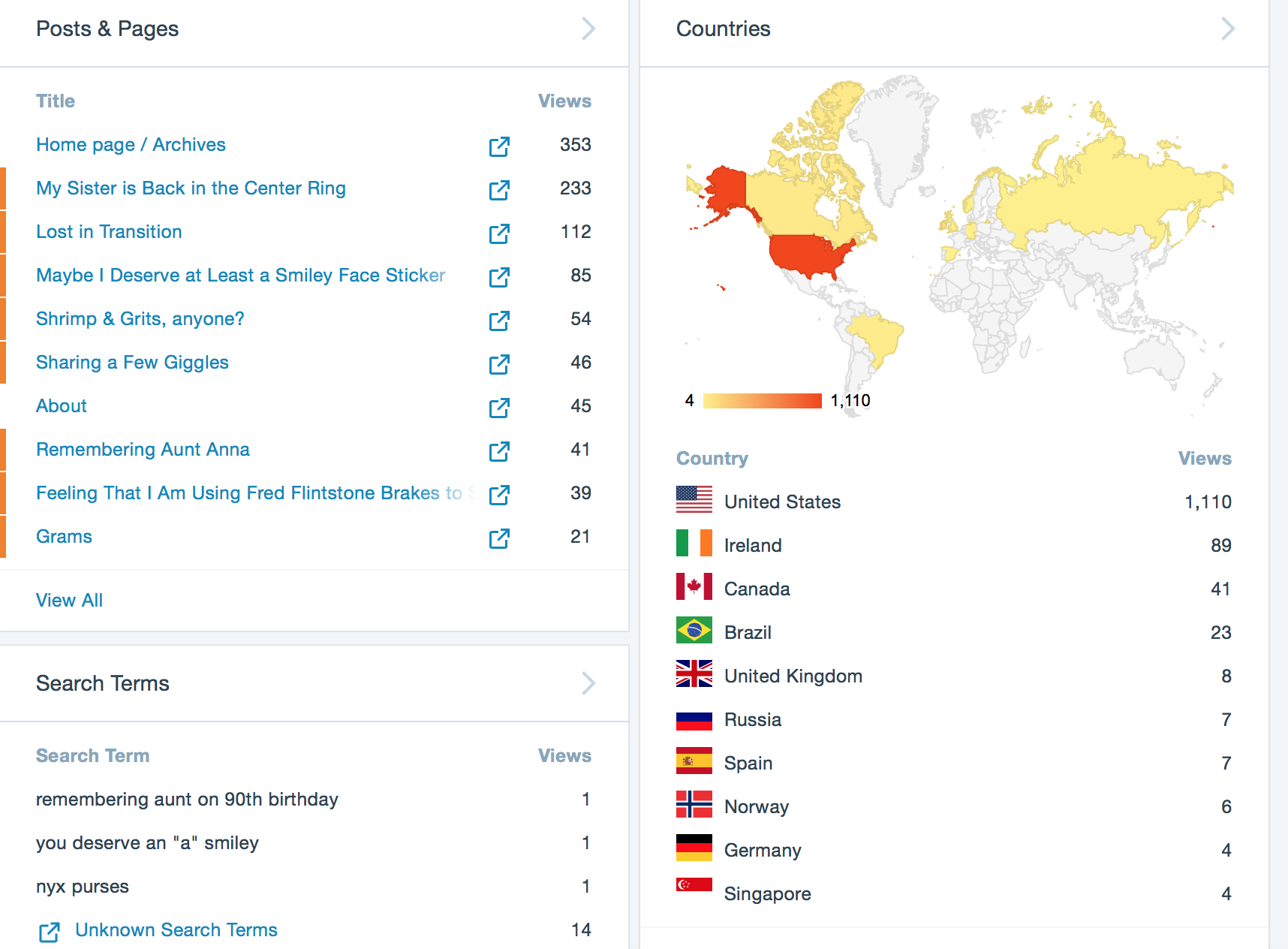
Task: Select the Ireland flag in country list
Action: [x=694, y=544]
